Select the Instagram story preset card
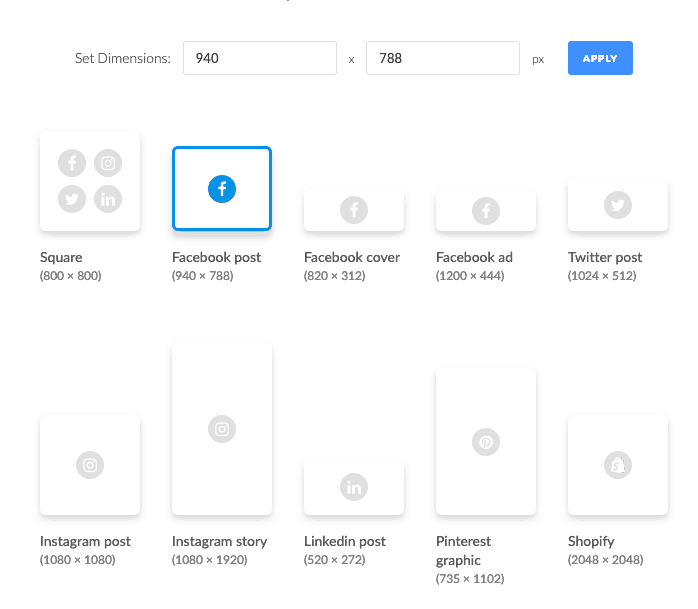 [222, 429]
